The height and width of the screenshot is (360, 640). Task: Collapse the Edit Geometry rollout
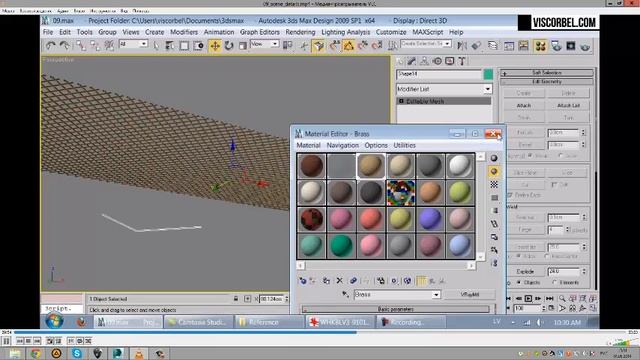click(547, 82)
